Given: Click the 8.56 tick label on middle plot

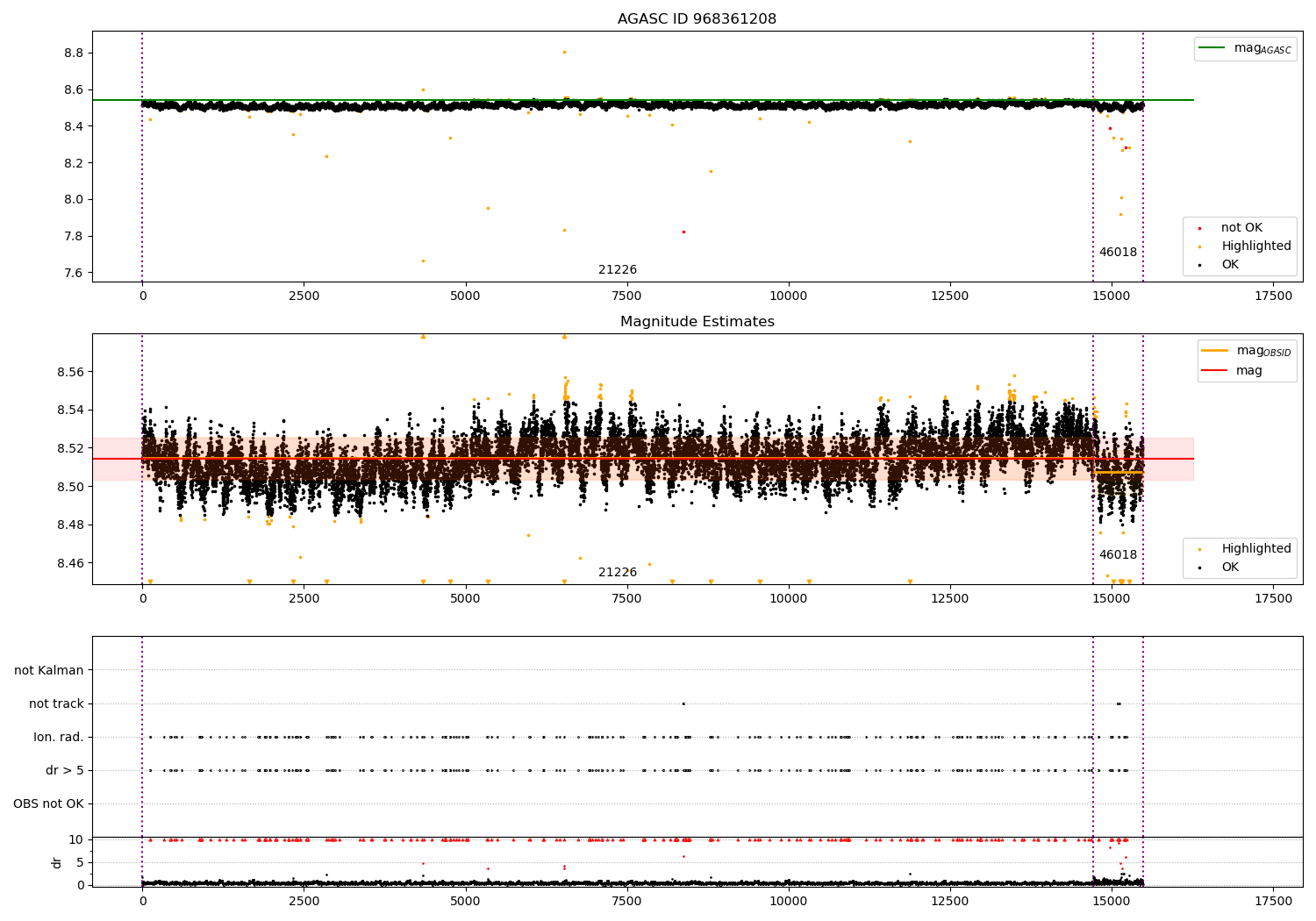Looking at the screenshot, I should pos(70,372).
